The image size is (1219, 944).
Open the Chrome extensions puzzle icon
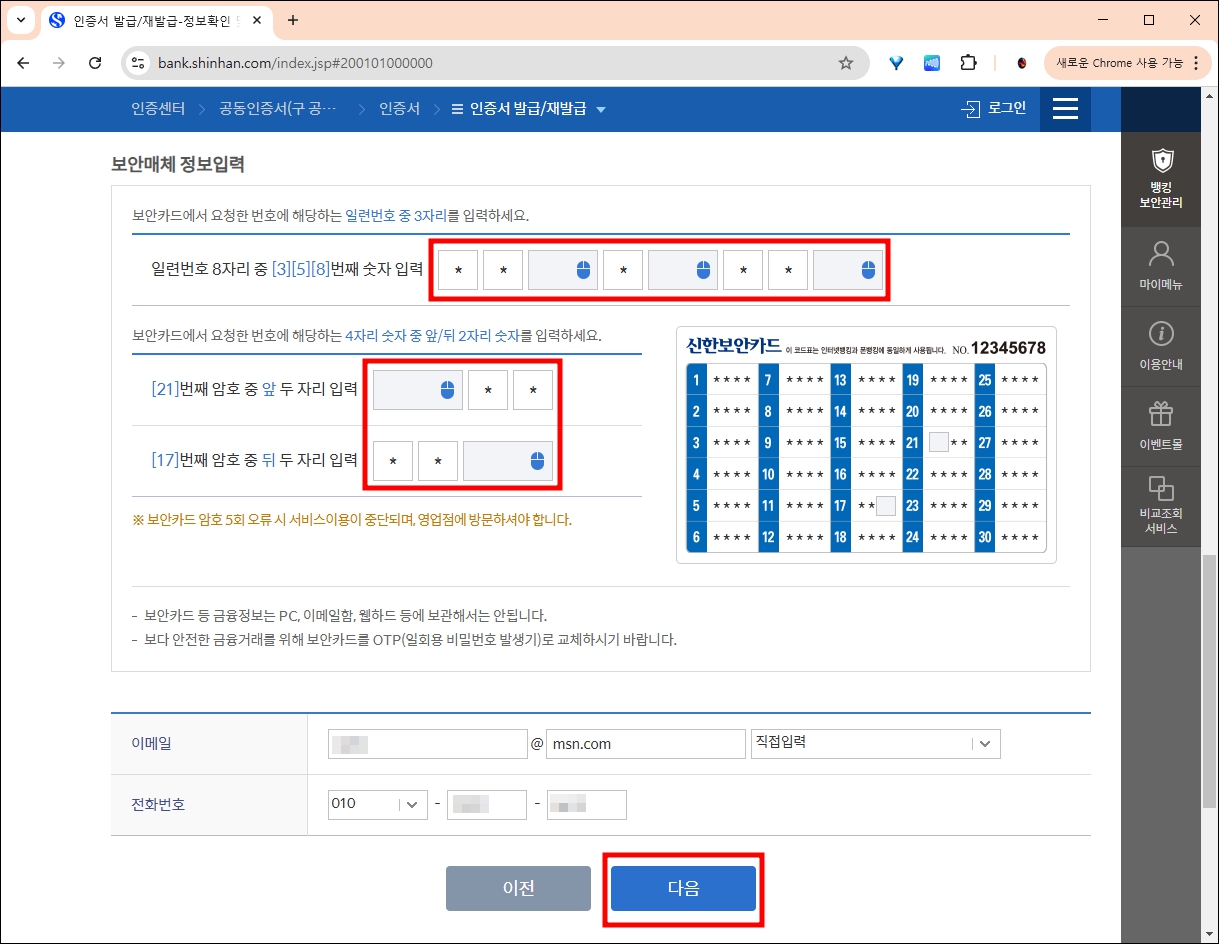[x=968, y=62]
